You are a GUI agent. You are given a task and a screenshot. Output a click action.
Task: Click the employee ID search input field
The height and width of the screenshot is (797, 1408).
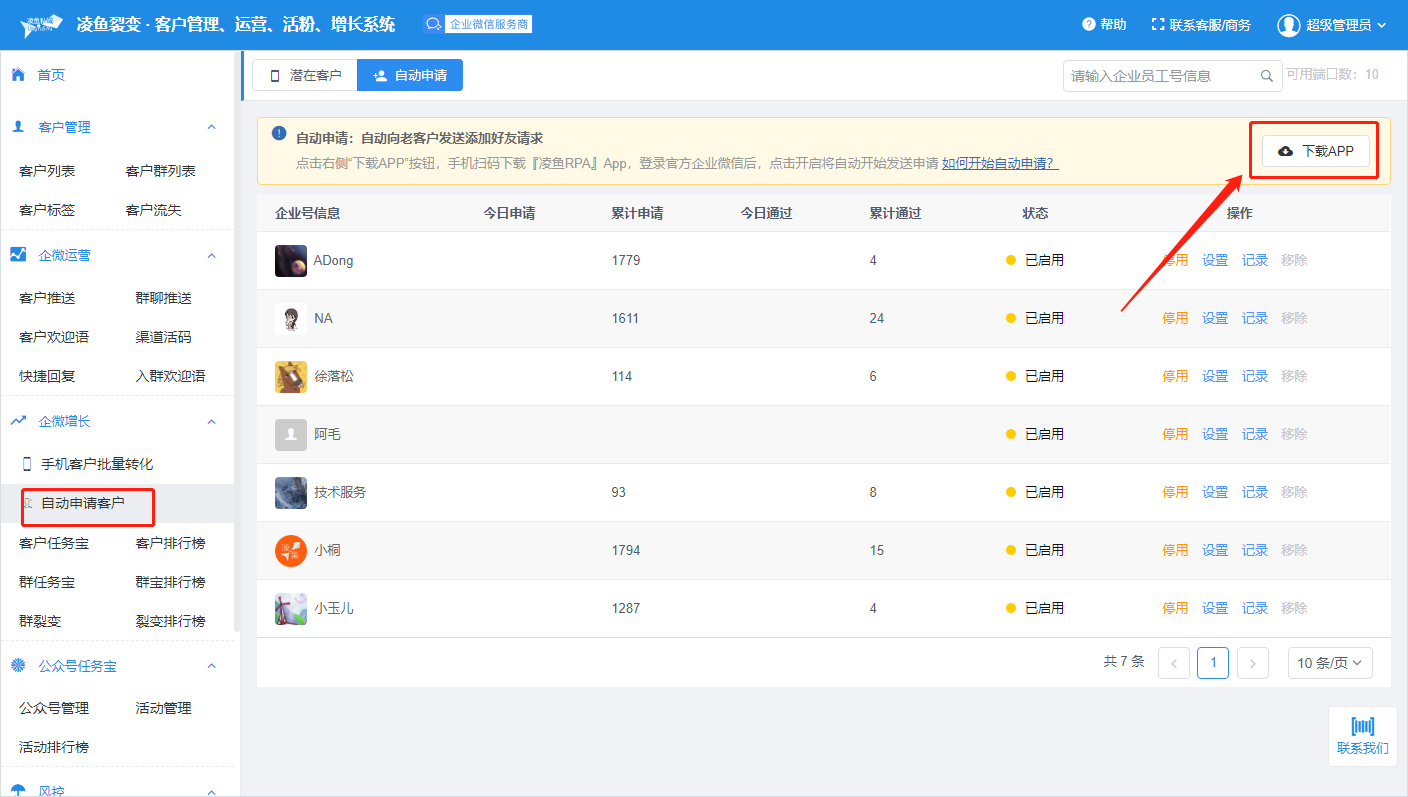[1160, 76]
